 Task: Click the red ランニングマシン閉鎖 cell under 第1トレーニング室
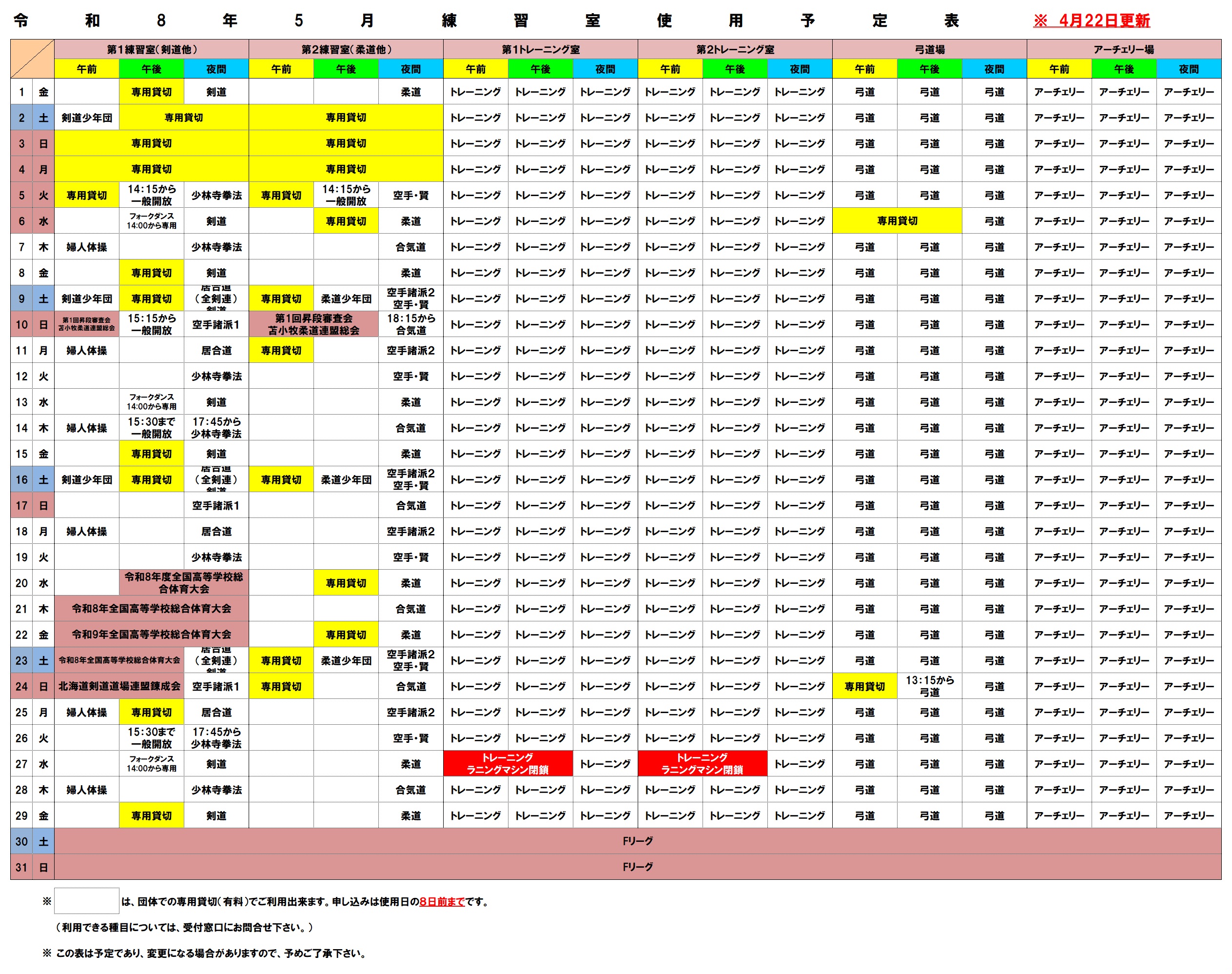(x=508, y=764)
